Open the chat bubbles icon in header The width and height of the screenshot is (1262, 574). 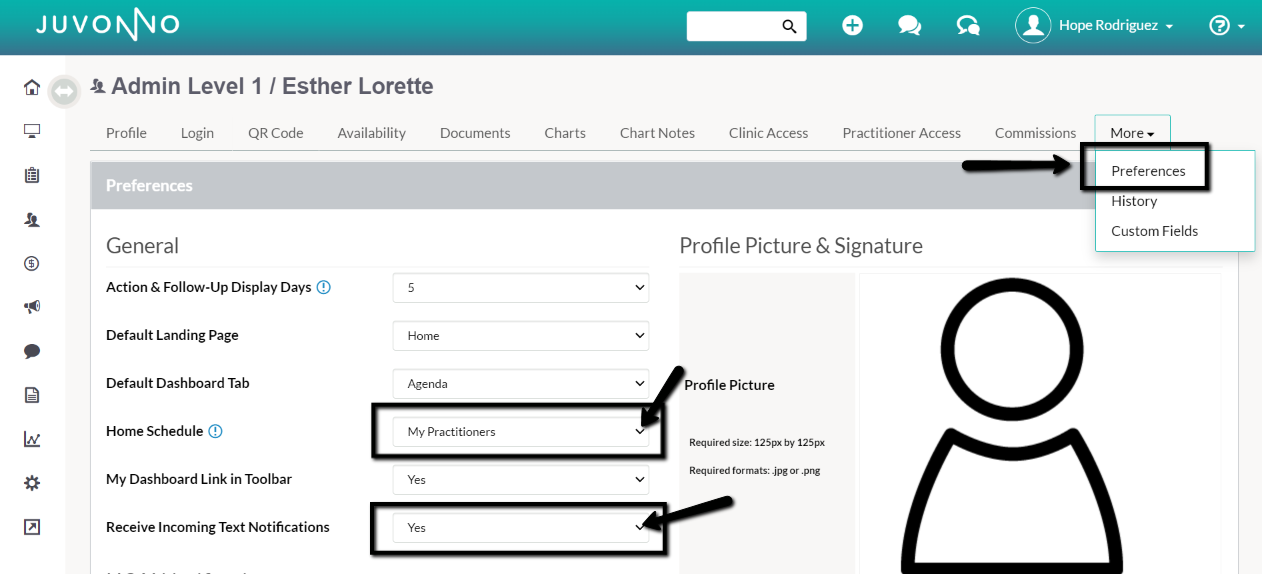coord(909,26)
